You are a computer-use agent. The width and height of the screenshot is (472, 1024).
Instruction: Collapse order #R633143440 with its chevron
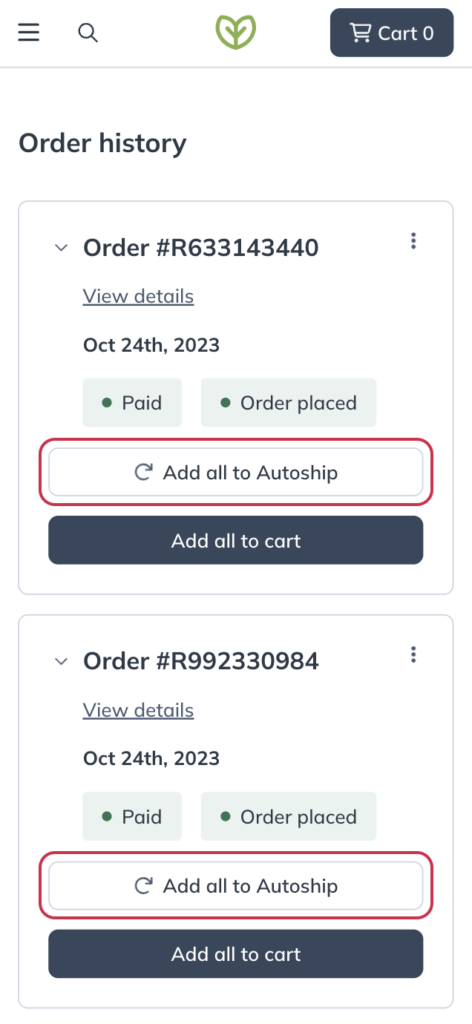pyautogui.click(x=61, y=248)
